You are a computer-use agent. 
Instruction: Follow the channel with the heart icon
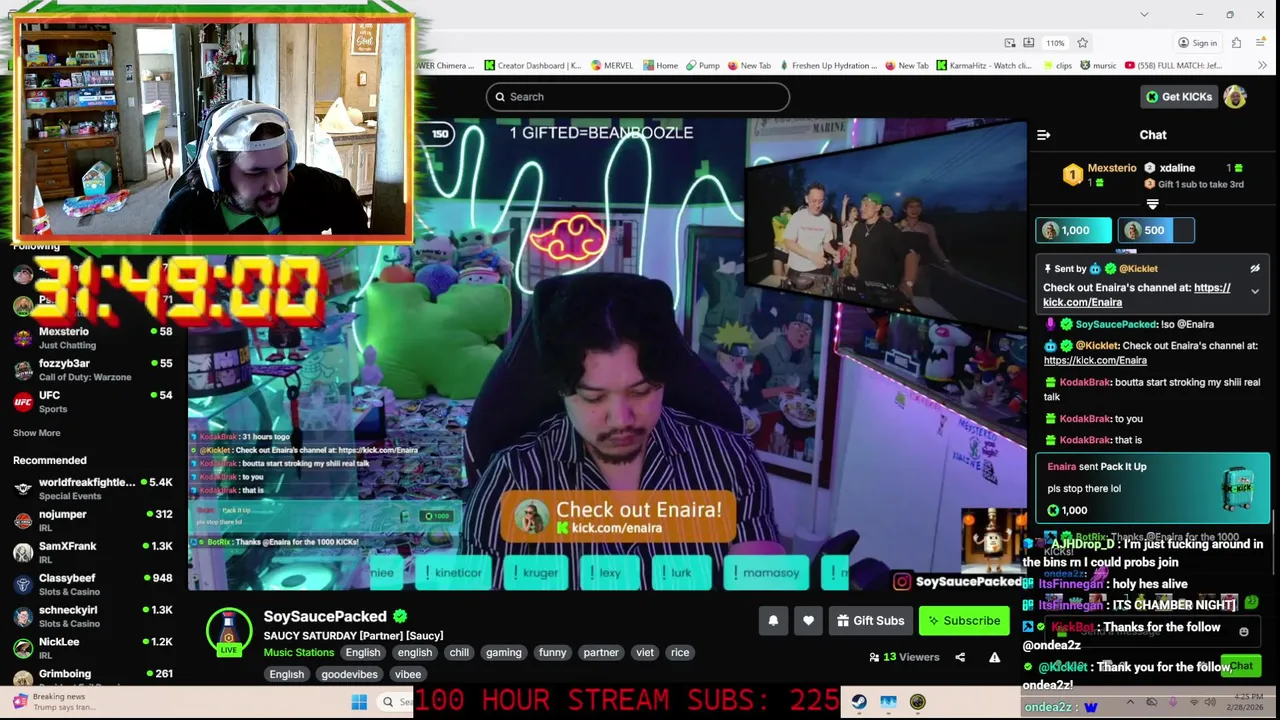click(808, 621)
